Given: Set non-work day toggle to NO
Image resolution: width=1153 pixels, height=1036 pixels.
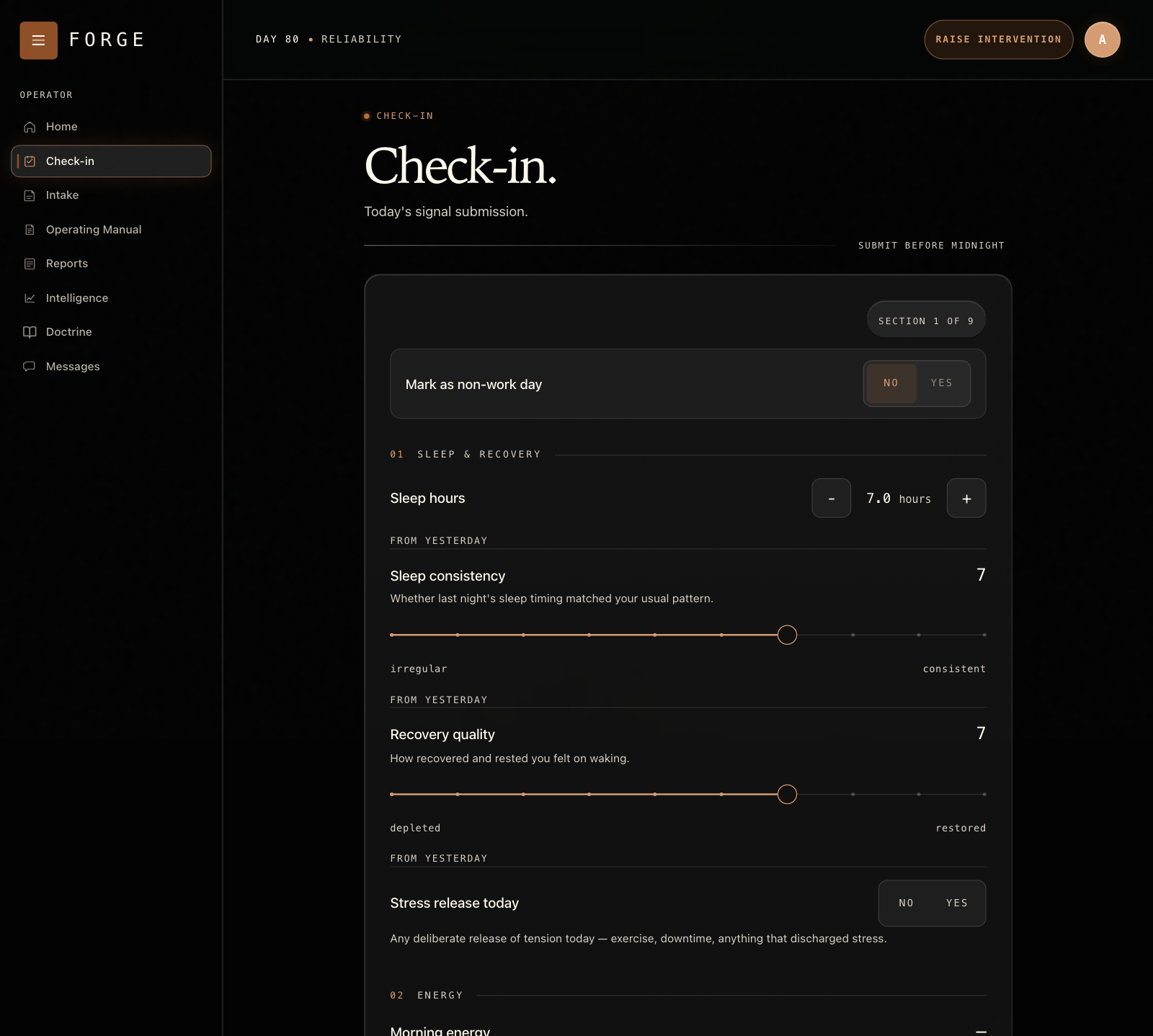Looking at the screenshot, I should pos(891,383).
